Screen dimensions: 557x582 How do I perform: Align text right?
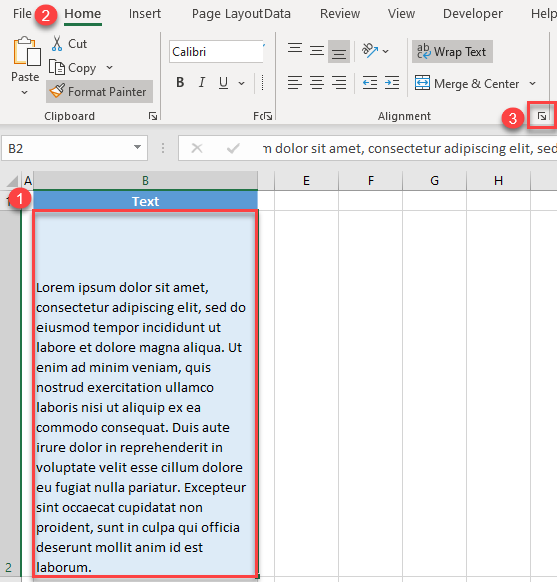[x=339, y=82]
